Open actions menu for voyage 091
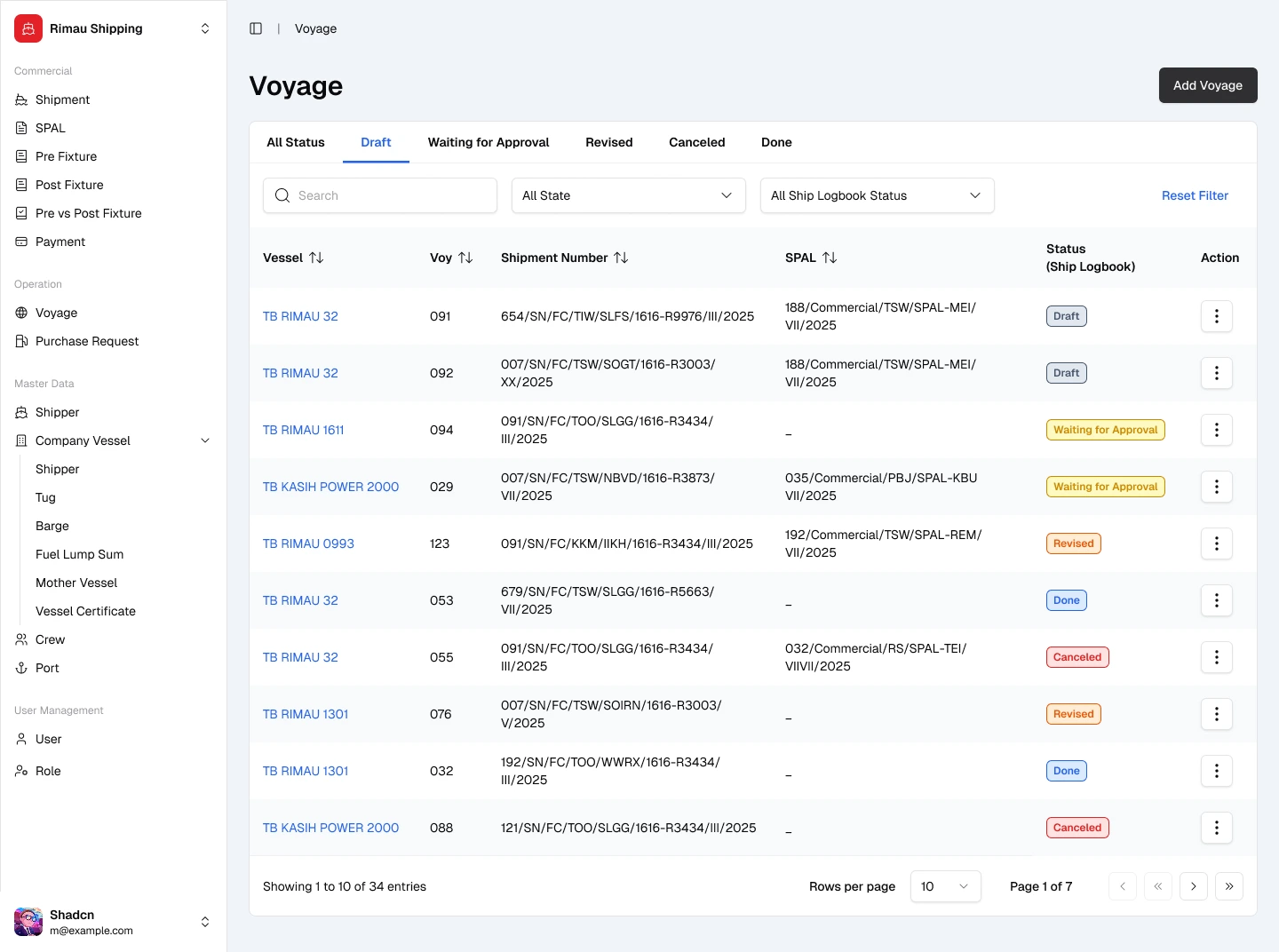This screenshot has height=952, width=1279. click(1216, 316)
